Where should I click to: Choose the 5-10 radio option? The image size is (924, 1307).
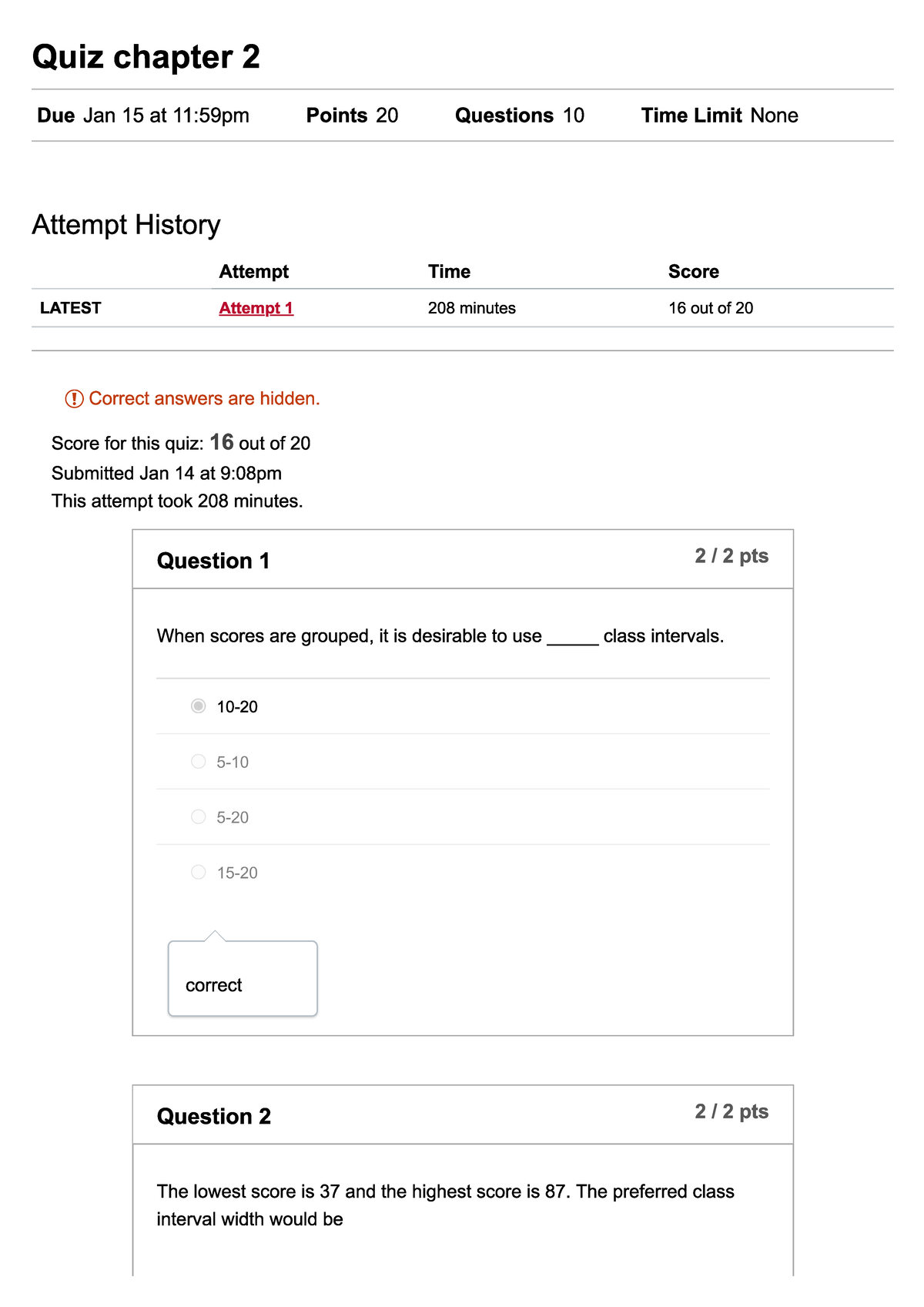(199, 762)
